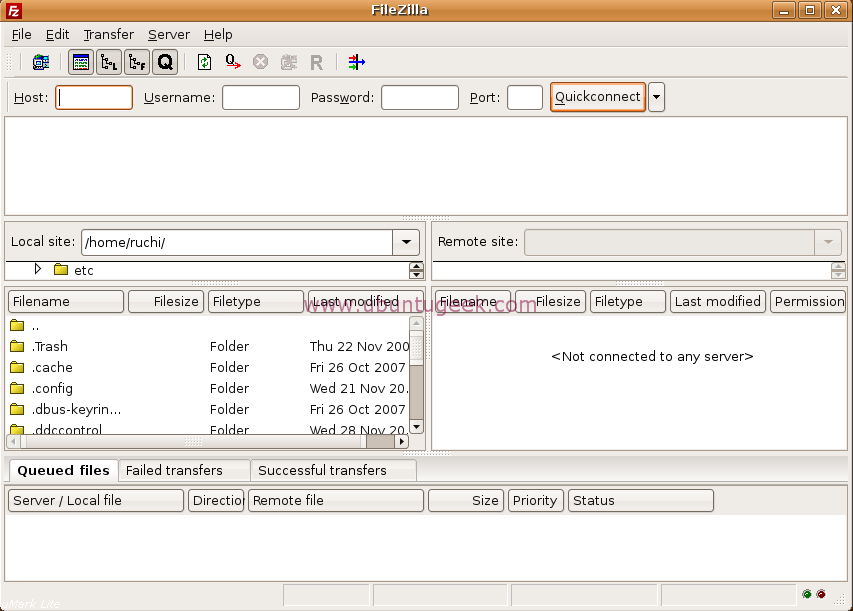Toggle local directory tree view

coord(109,63)
